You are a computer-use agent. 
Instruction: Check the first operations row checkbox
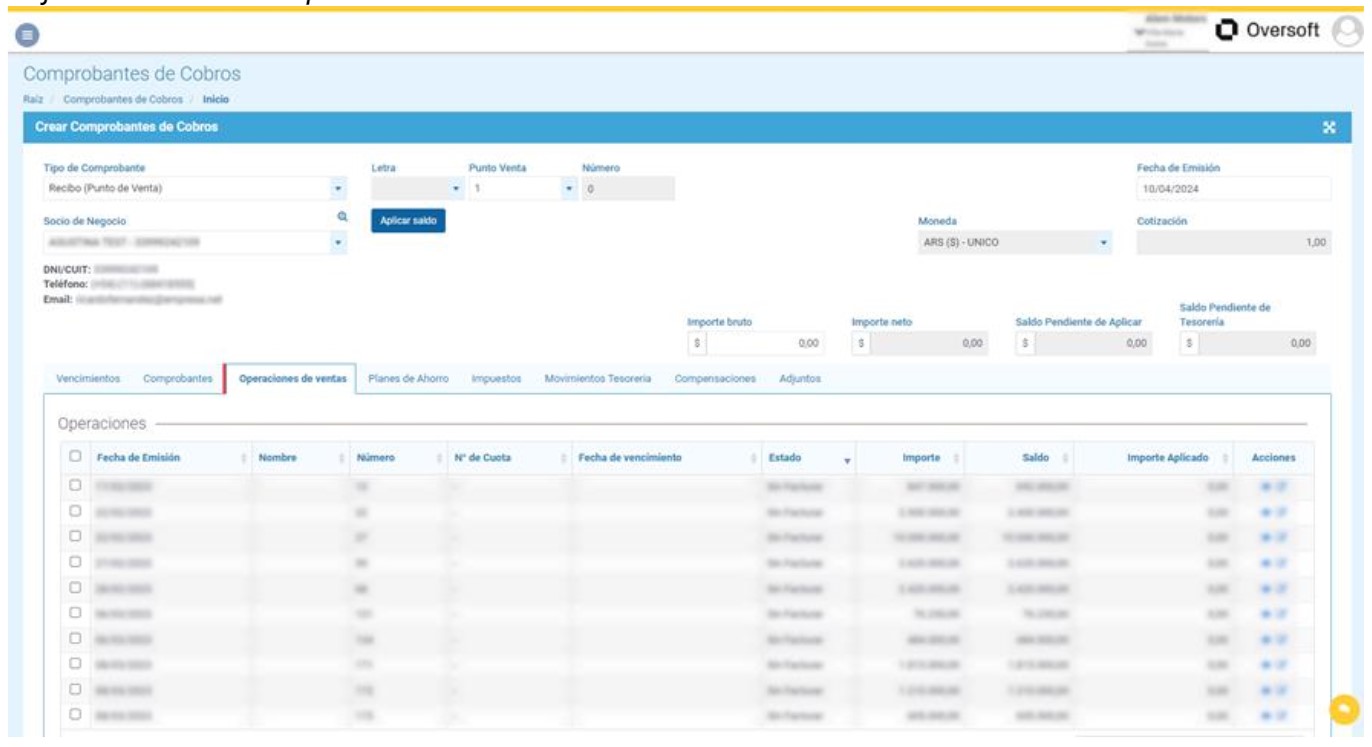pos(75,485)
